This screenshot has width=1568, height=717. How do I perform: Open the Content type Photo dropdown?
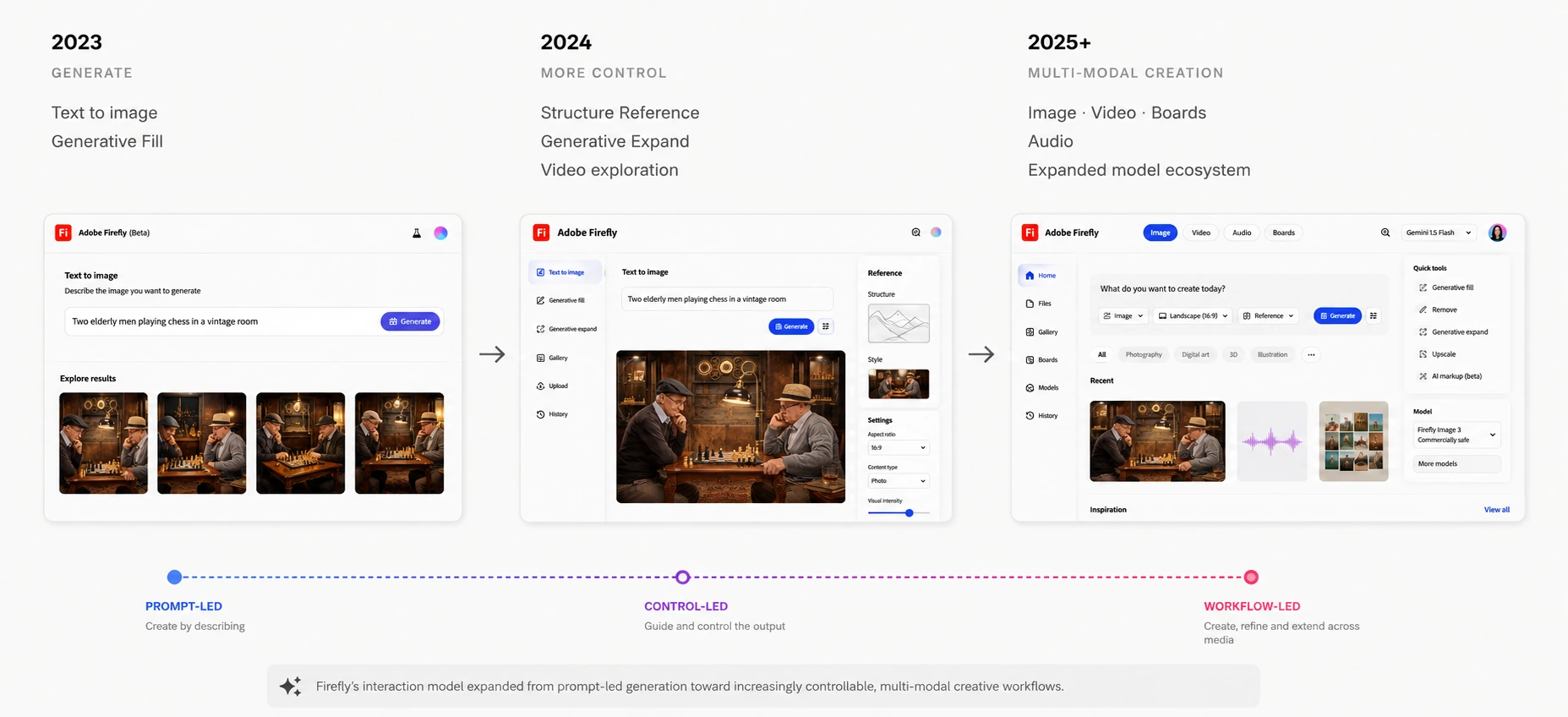tap(899, 481)
